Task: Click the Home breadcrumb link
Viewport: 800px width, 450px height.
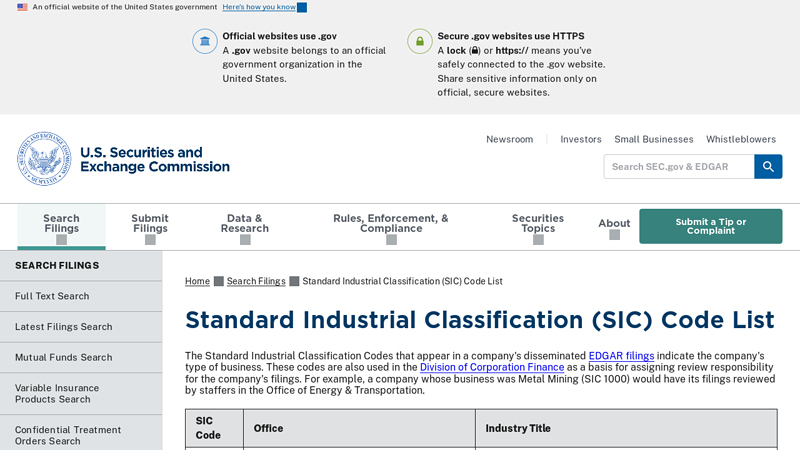Action: point(197,281)
